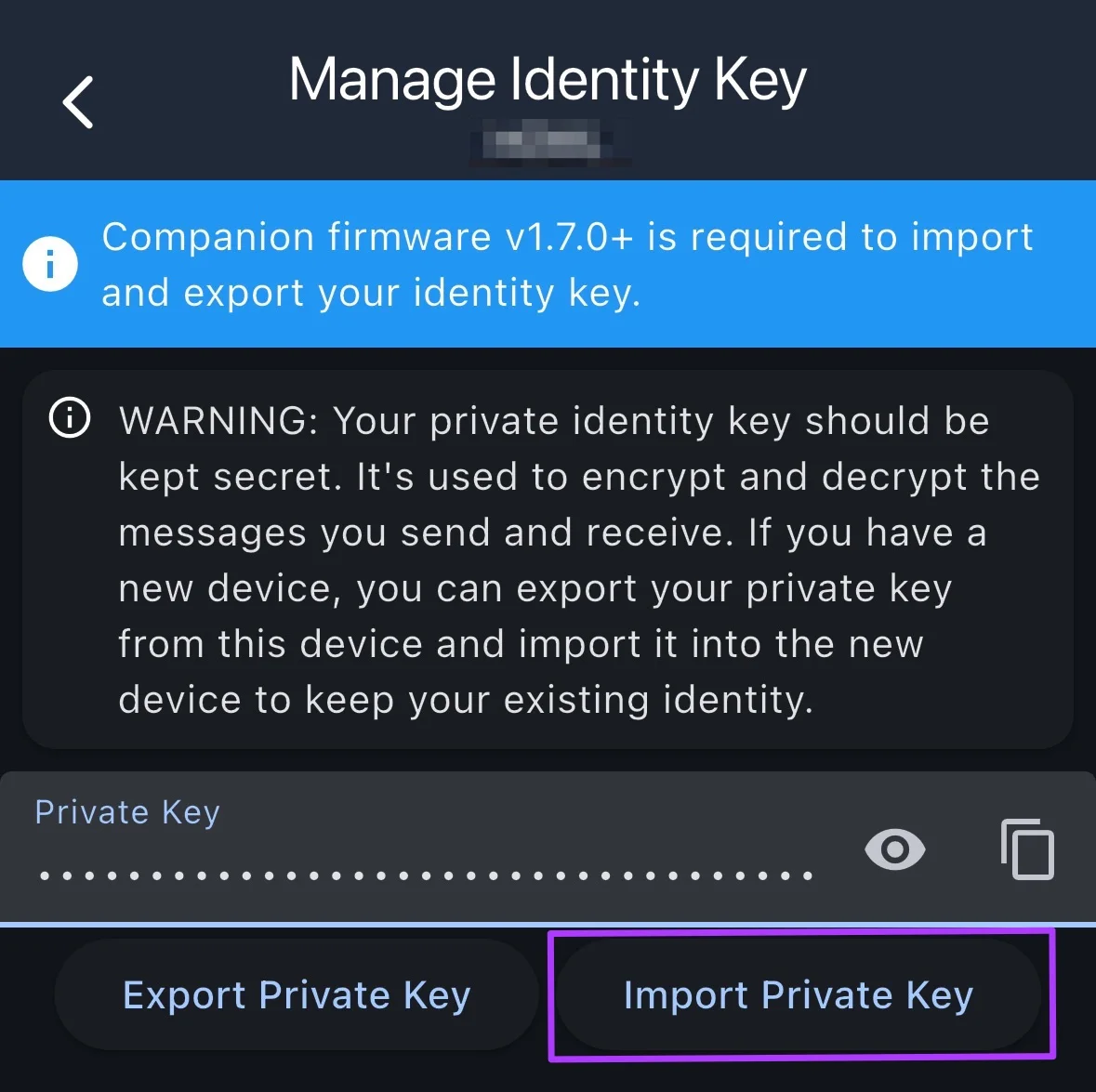1096x1092 pixels.
Task: Click the warning info icon above the warning text
Action: click(x=69, y=418)
